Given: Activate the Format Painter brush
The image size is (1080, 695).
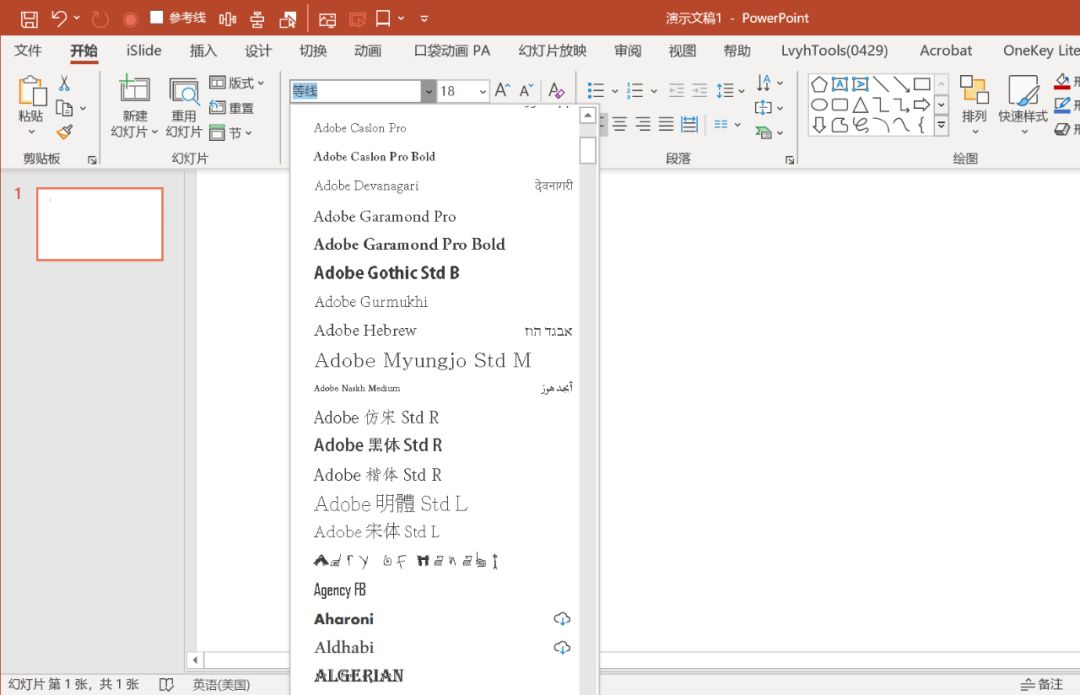Looking at the screenshot, I should coord(65,132).
